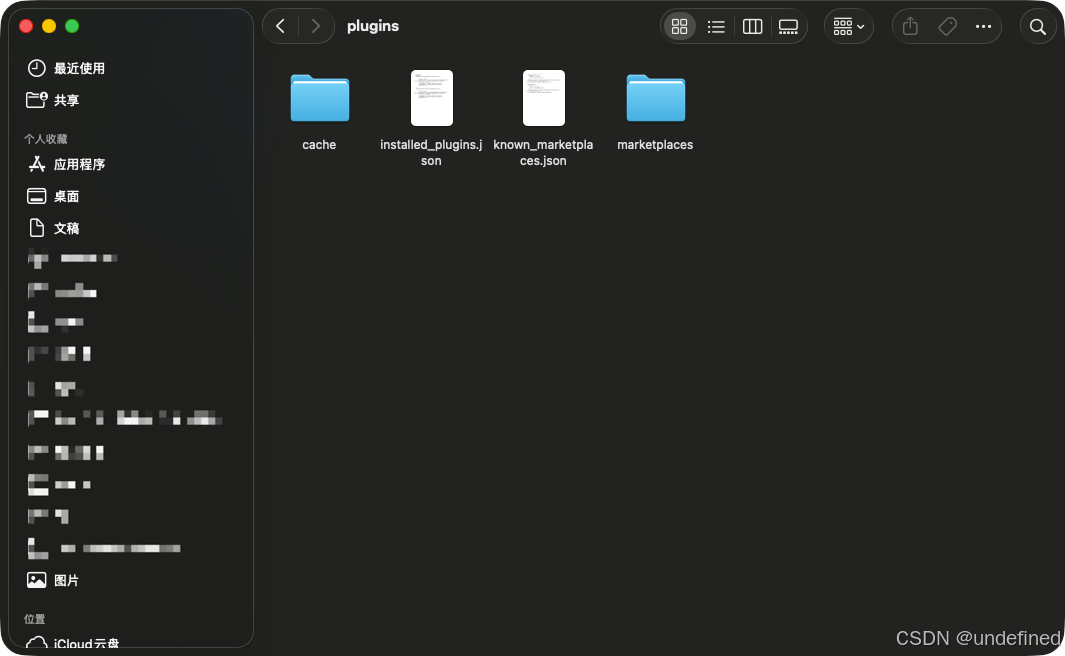Select the marketplaces folder icon
The width and height of the screenshot is (1065, 656).
655,98
